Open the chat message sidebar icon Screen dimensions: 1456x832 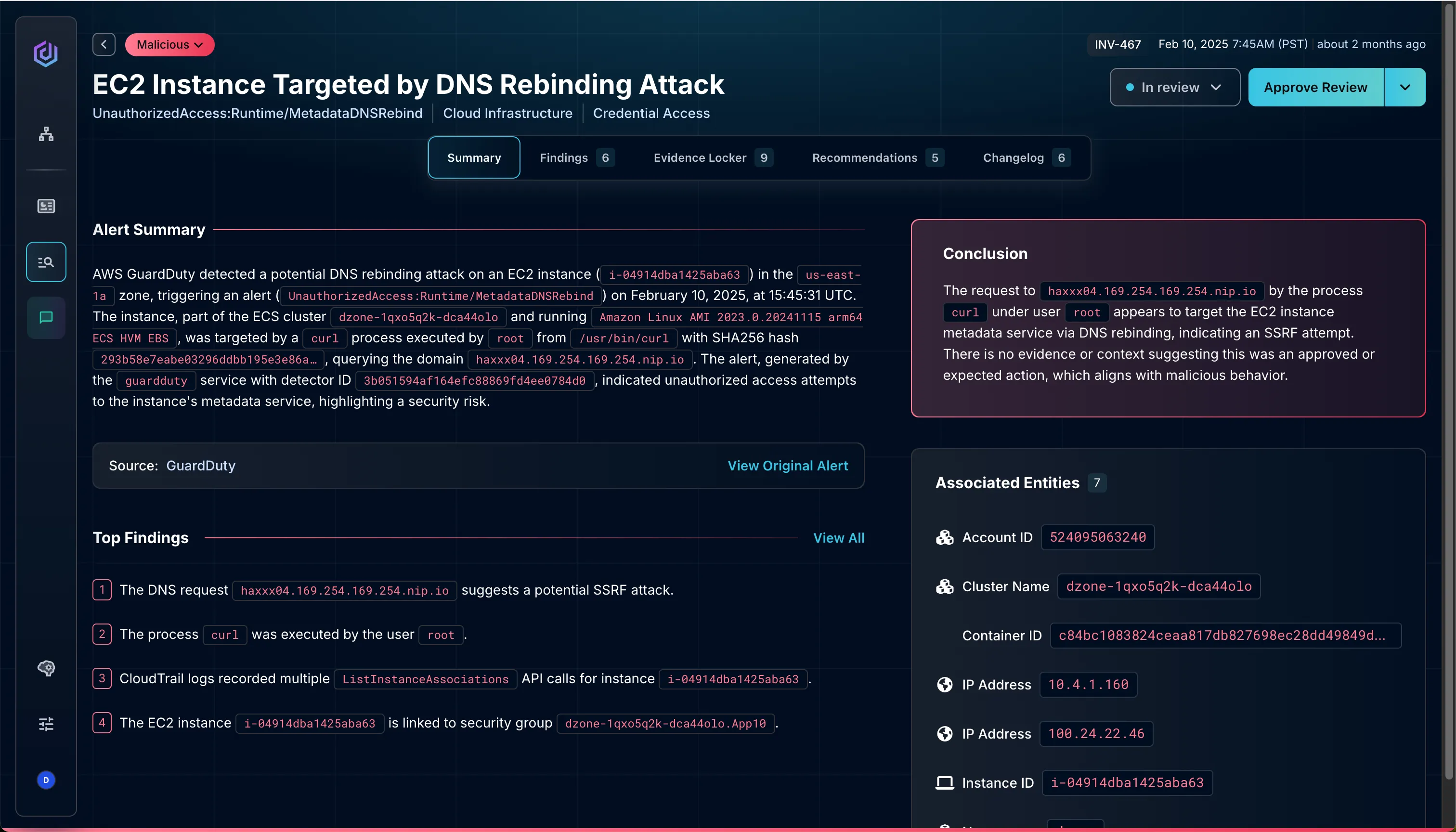pos(46,318)
